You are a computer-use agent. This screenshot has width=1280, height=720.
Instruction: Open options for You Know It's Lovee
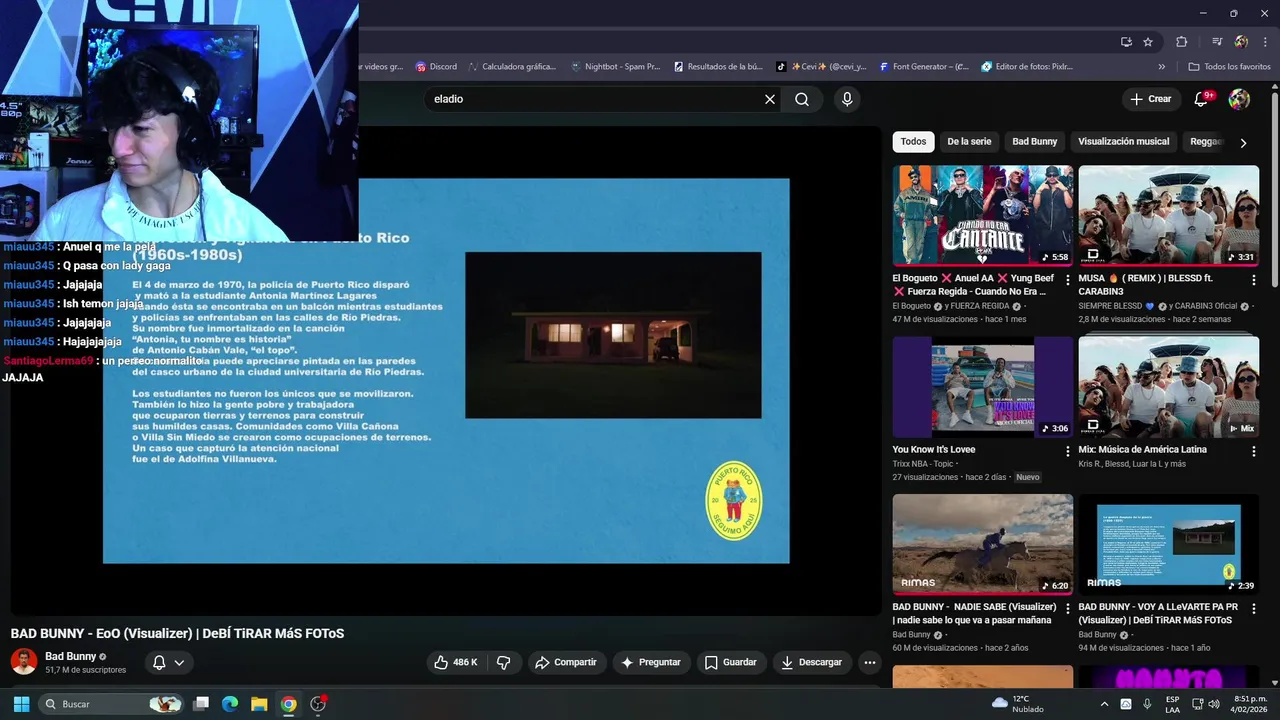click(1068, 451)
